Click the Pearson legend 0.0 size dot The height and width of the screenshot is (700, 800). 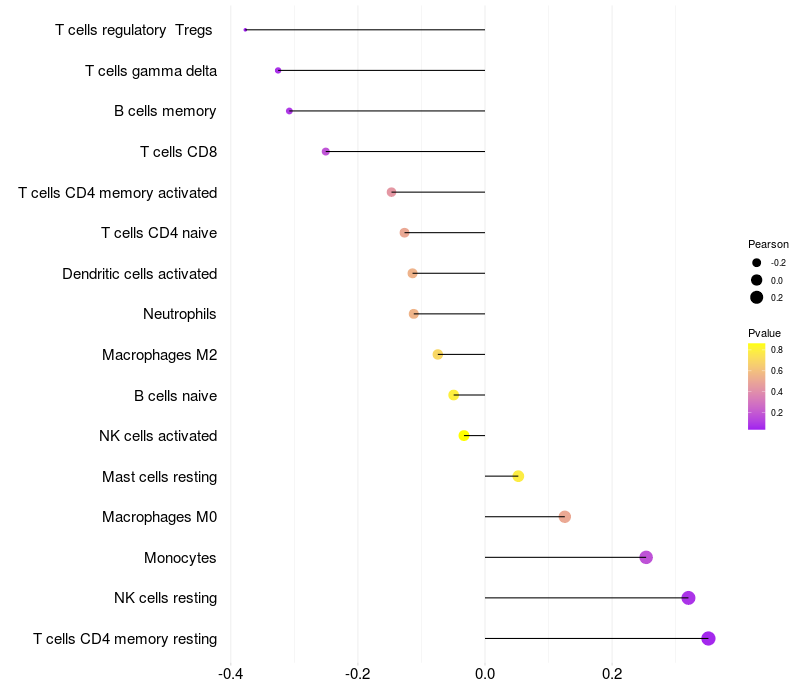click(x=757, y=280)
